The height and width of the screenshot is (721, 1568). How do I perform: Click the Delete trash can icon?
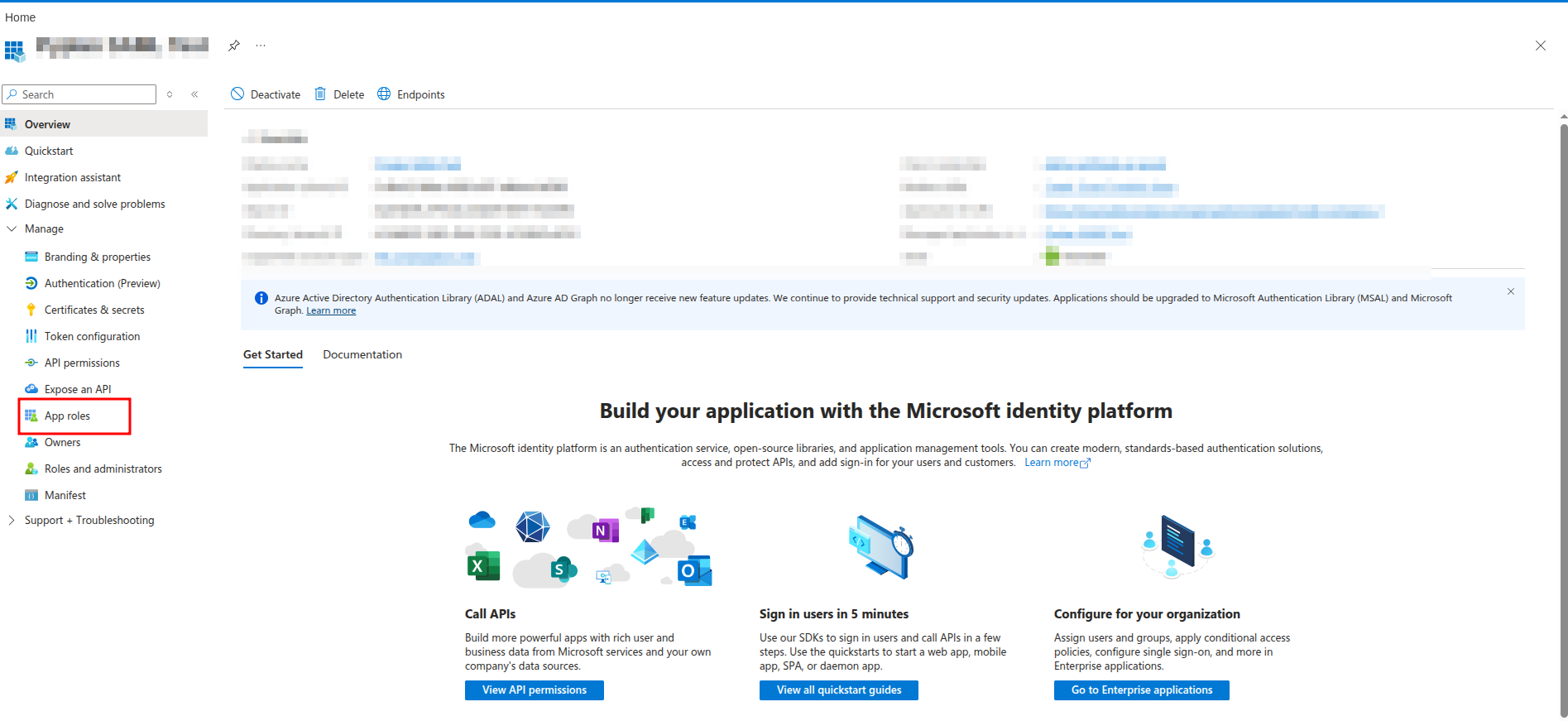(320, 94)
